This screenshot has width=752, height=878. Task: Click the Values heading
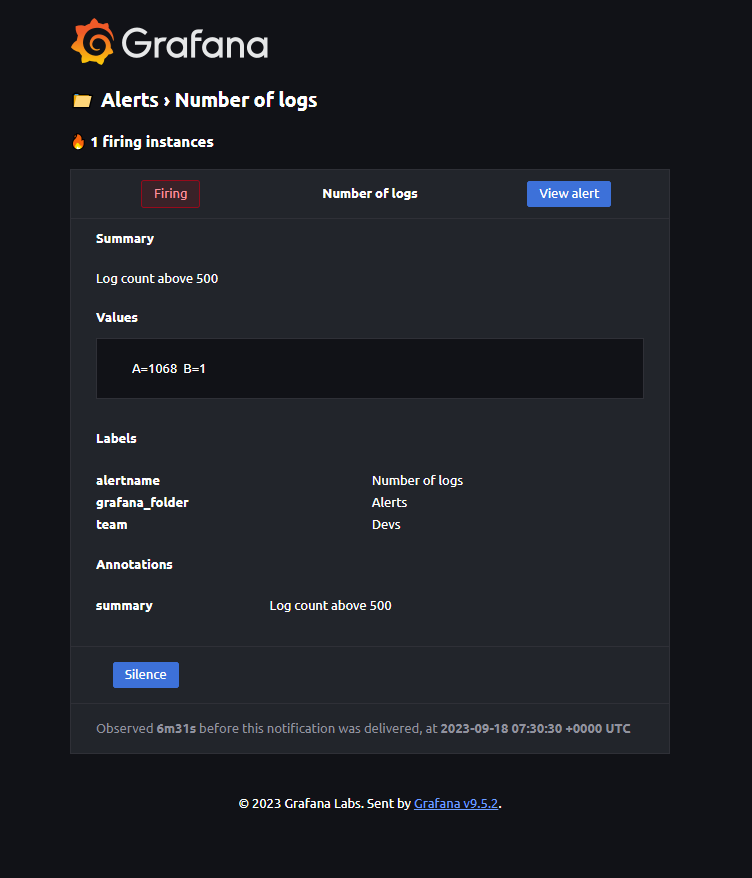117,317
